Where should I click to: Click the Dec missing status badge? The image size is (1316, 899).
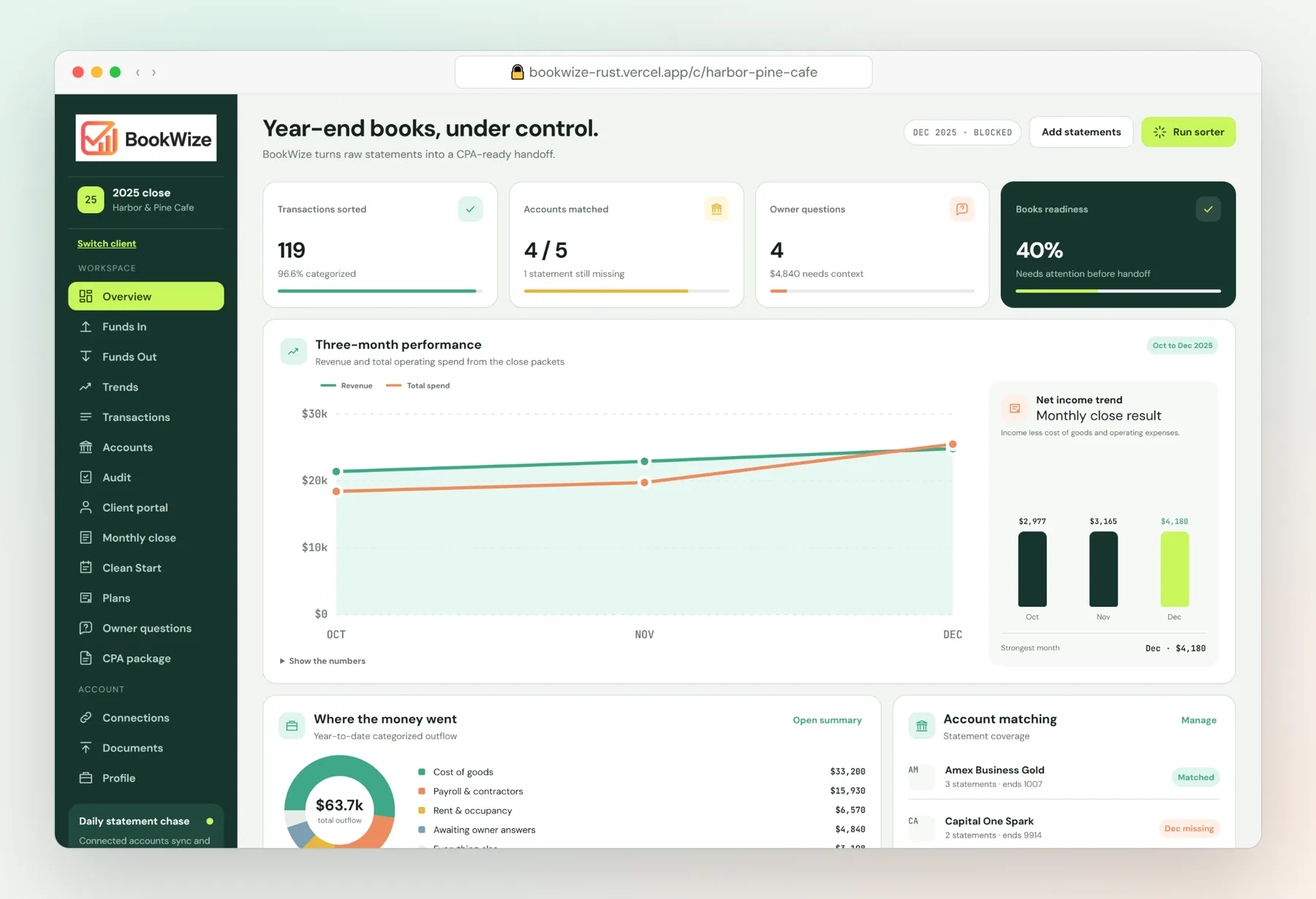(1189, 828)
